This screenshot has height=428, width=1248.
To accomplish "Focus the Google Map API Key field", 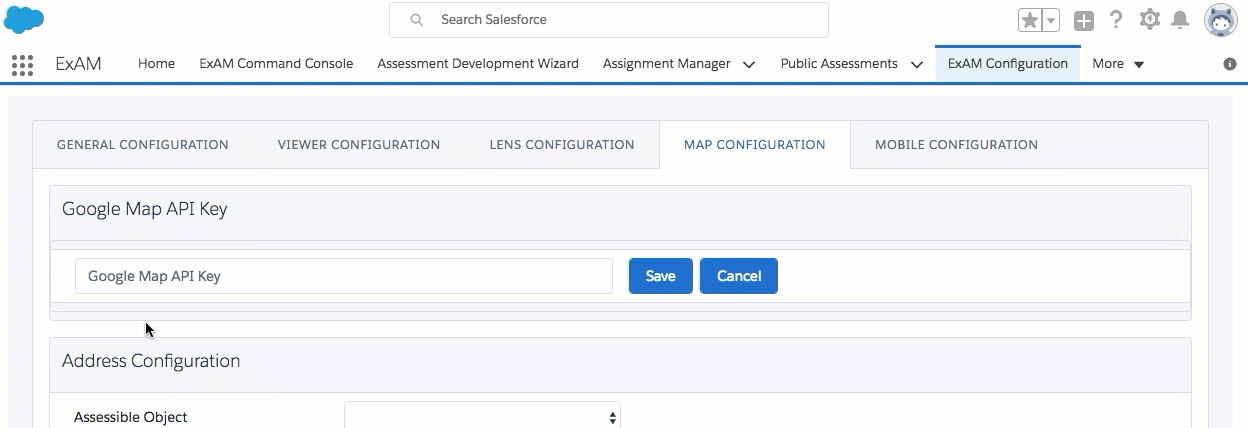I will tap(343, 276).
